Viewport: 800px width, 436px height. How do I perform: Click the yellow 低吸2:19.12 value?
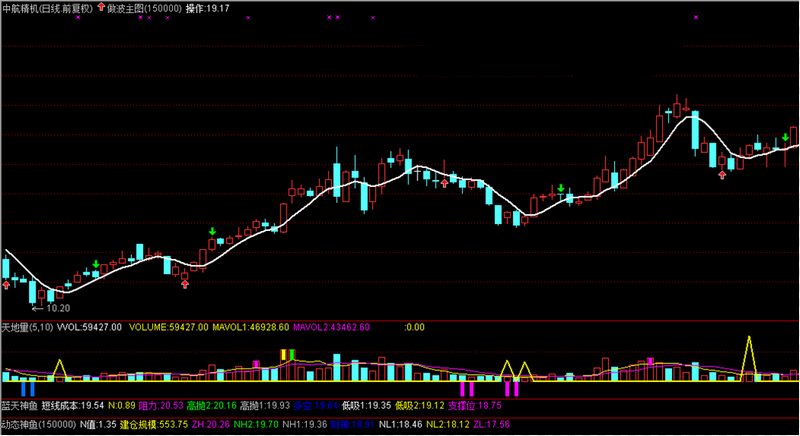(419, 405)
